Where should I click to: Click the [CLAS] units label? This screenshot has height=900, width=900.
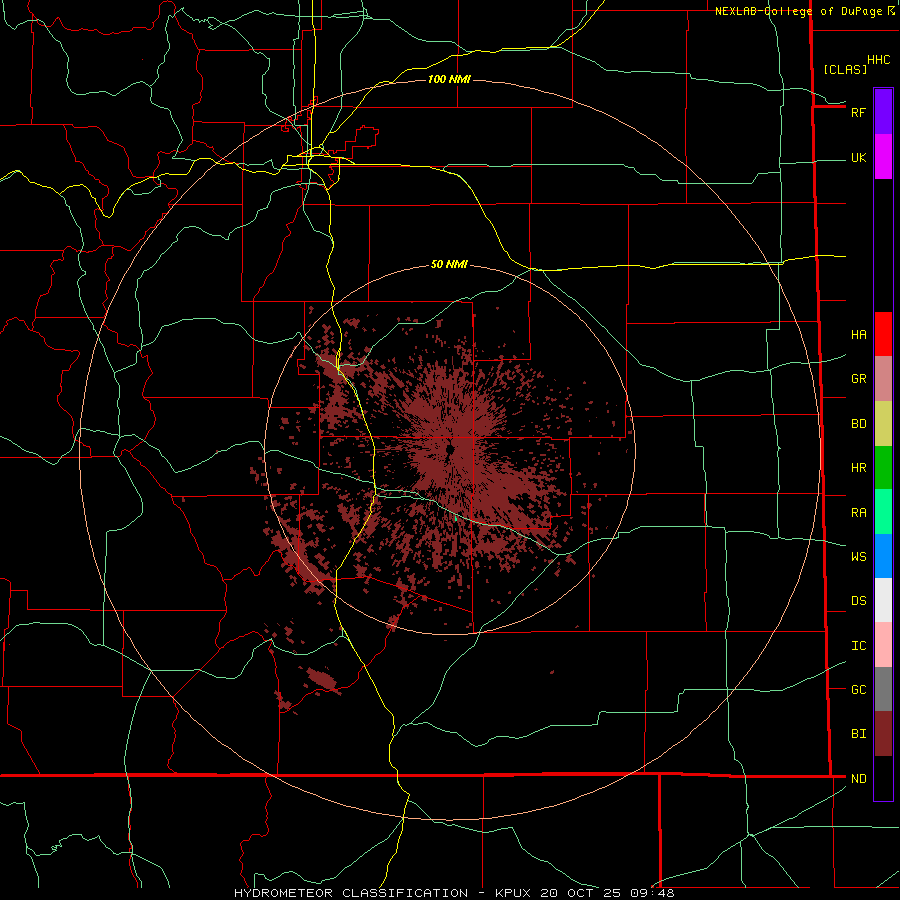click(x=845, y=69)
